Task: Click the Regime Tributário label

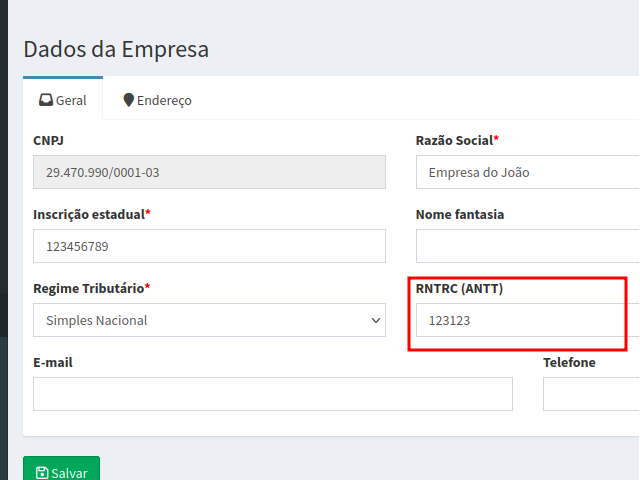Action: (x=89, y=288)
